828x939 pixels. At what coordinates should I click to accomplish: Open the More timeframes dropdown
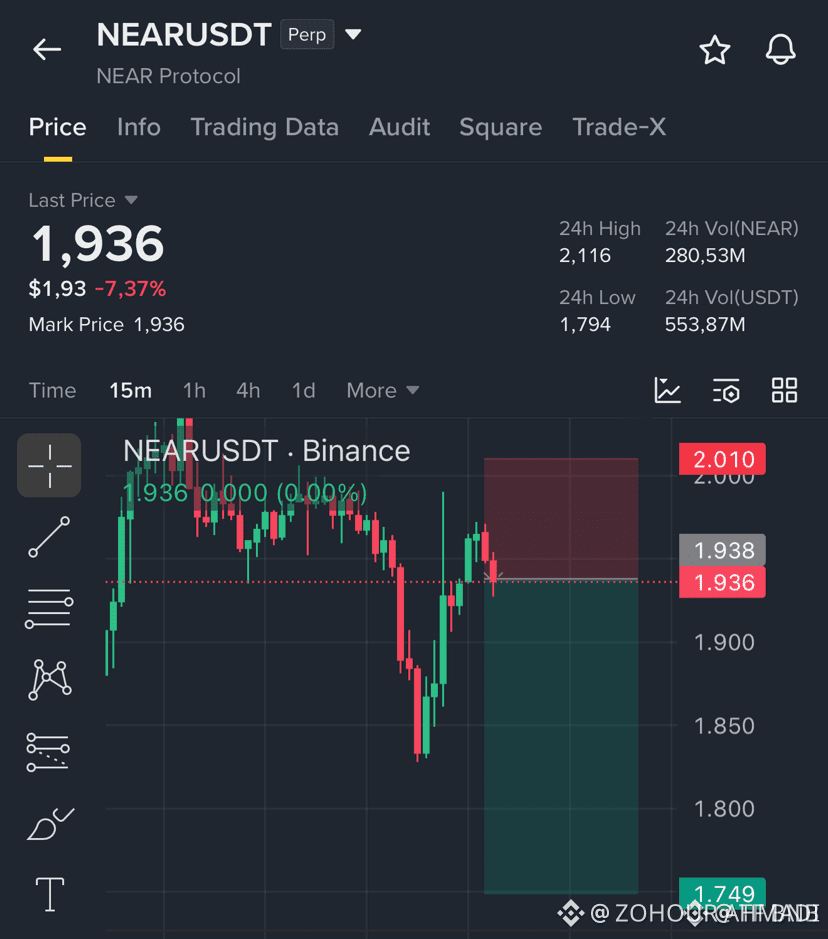point(383,390)
